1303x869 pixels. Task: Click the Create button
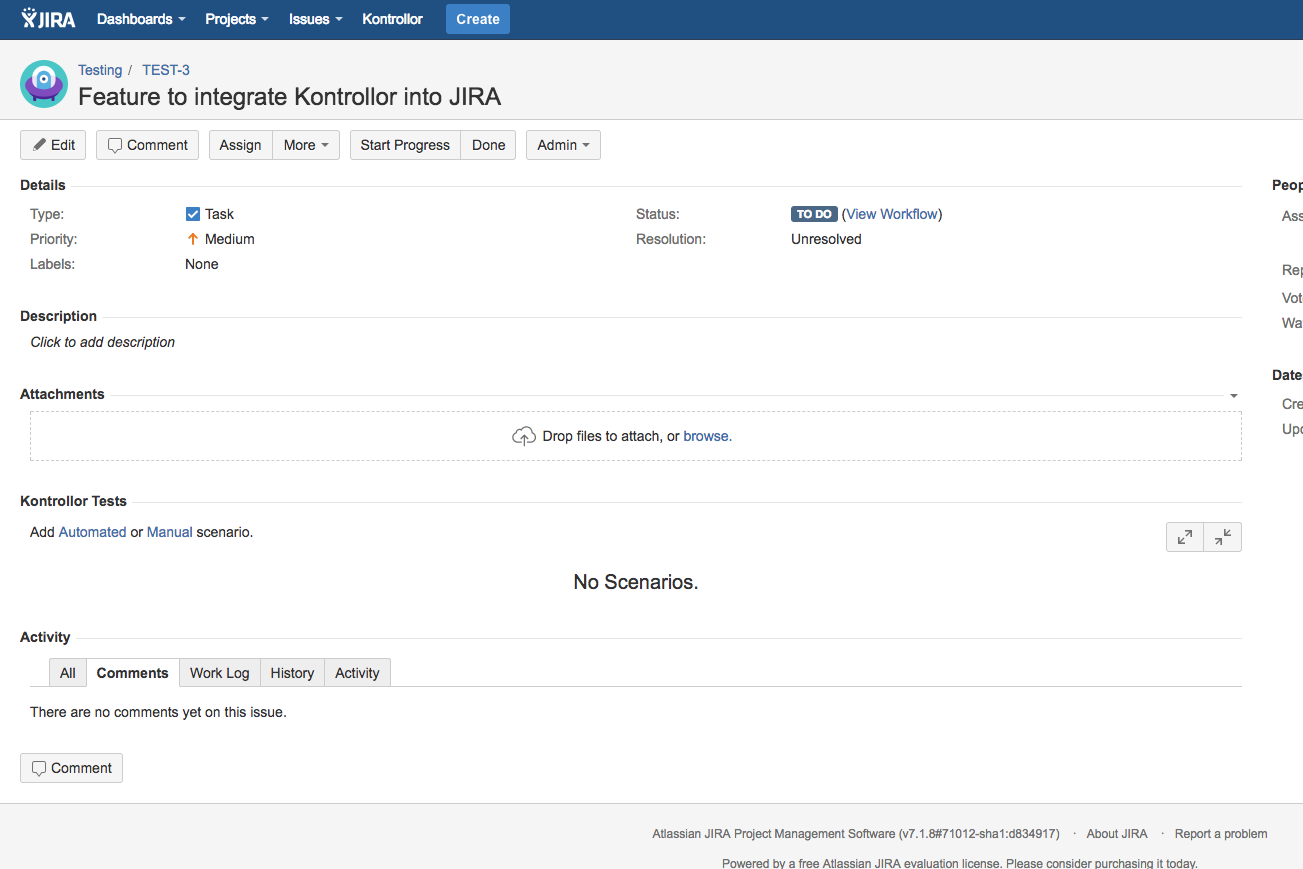[x=478, y=19]
